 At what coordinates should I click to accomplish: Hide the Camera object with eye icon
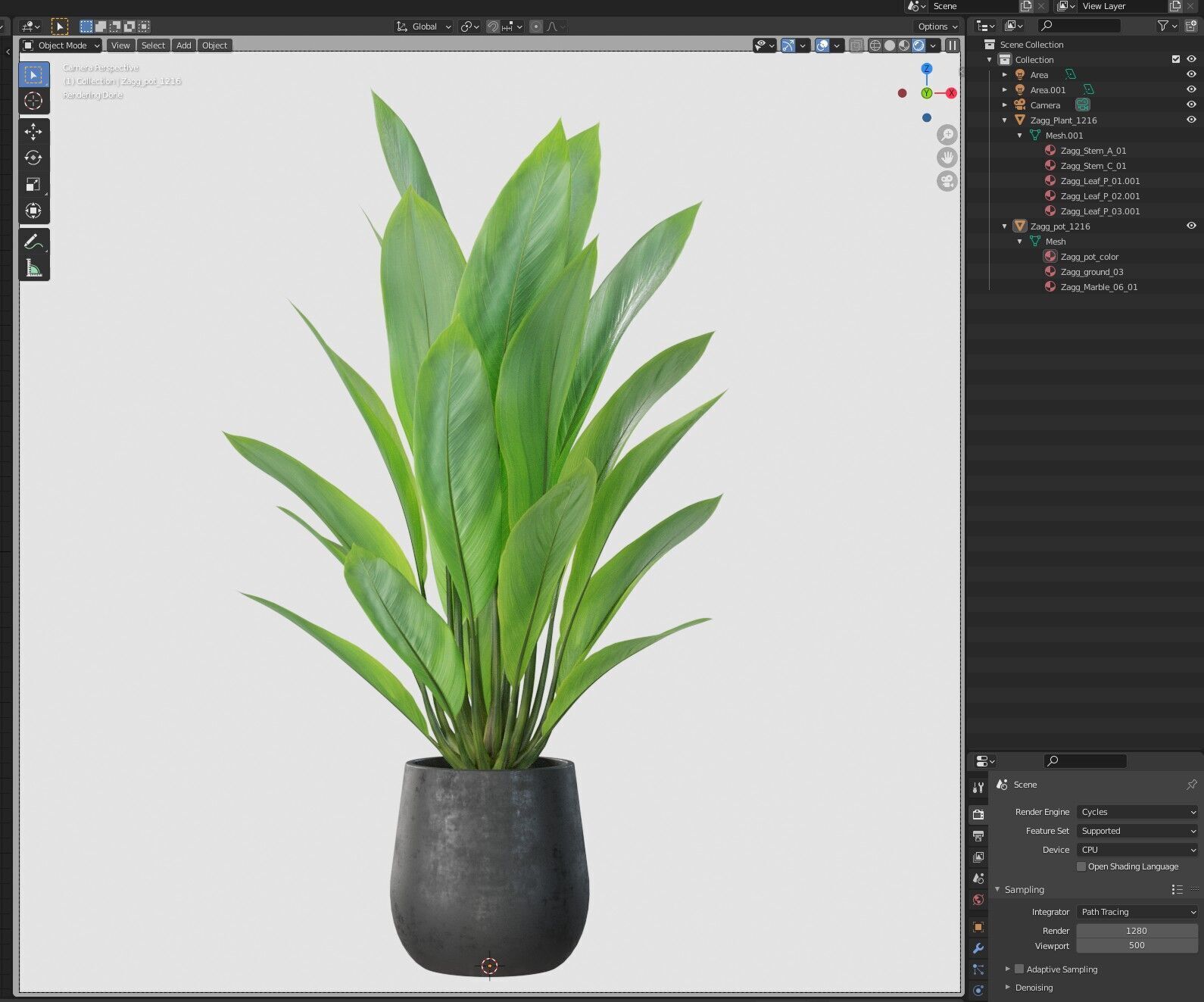[x=1191, y=105]
